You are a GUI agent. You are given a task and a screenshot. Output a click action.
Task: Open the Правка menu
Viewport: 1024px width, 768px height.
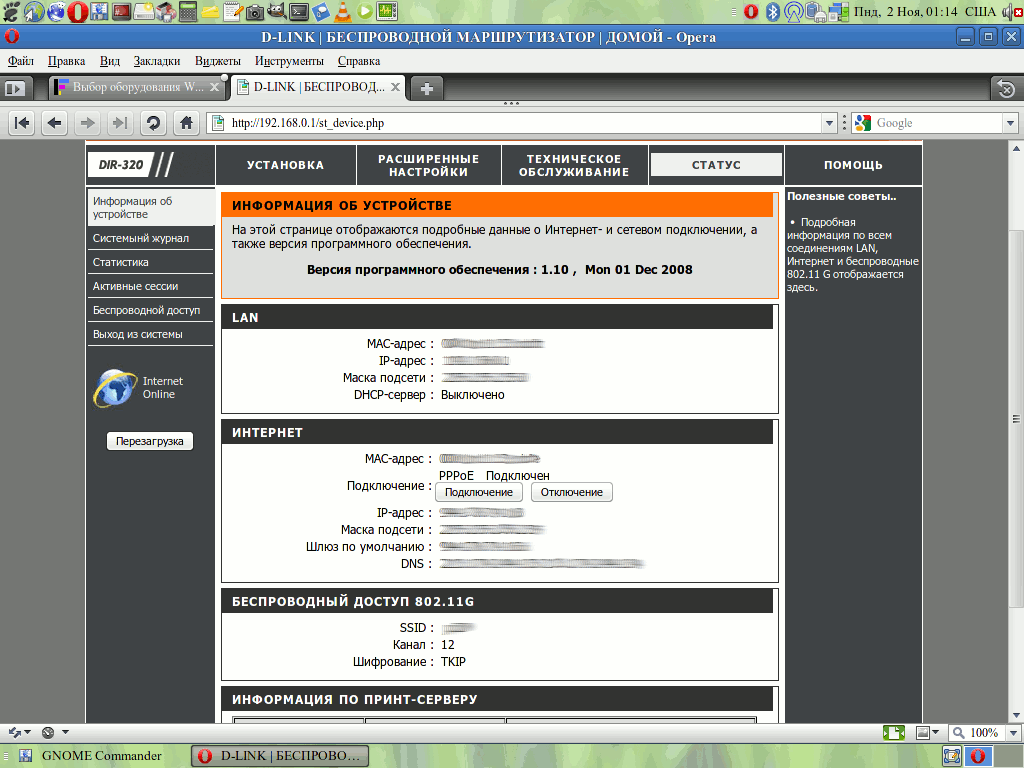click(x=66, y=61)
